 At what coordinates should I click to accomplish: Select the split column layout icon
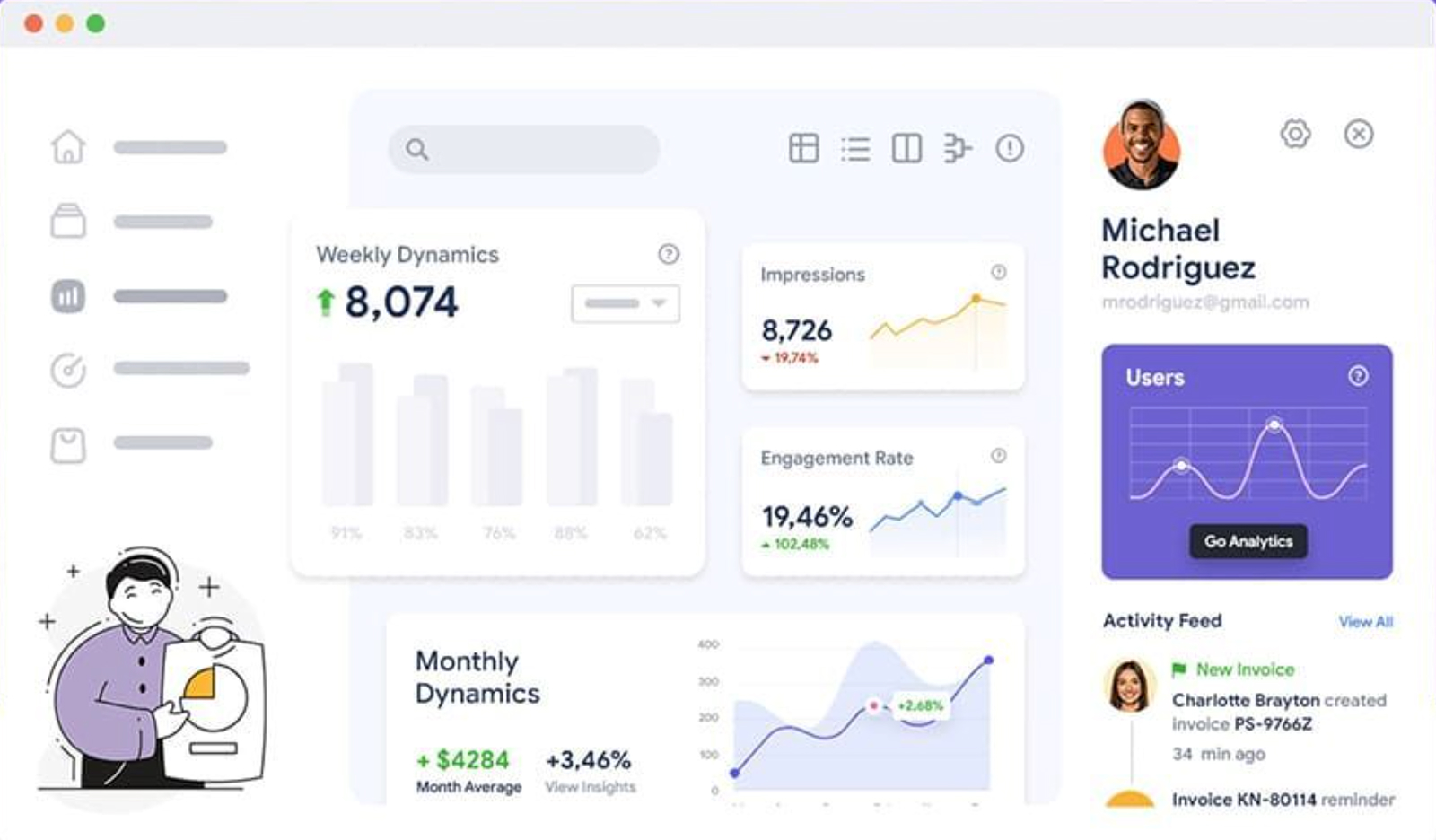click(906, 148)
